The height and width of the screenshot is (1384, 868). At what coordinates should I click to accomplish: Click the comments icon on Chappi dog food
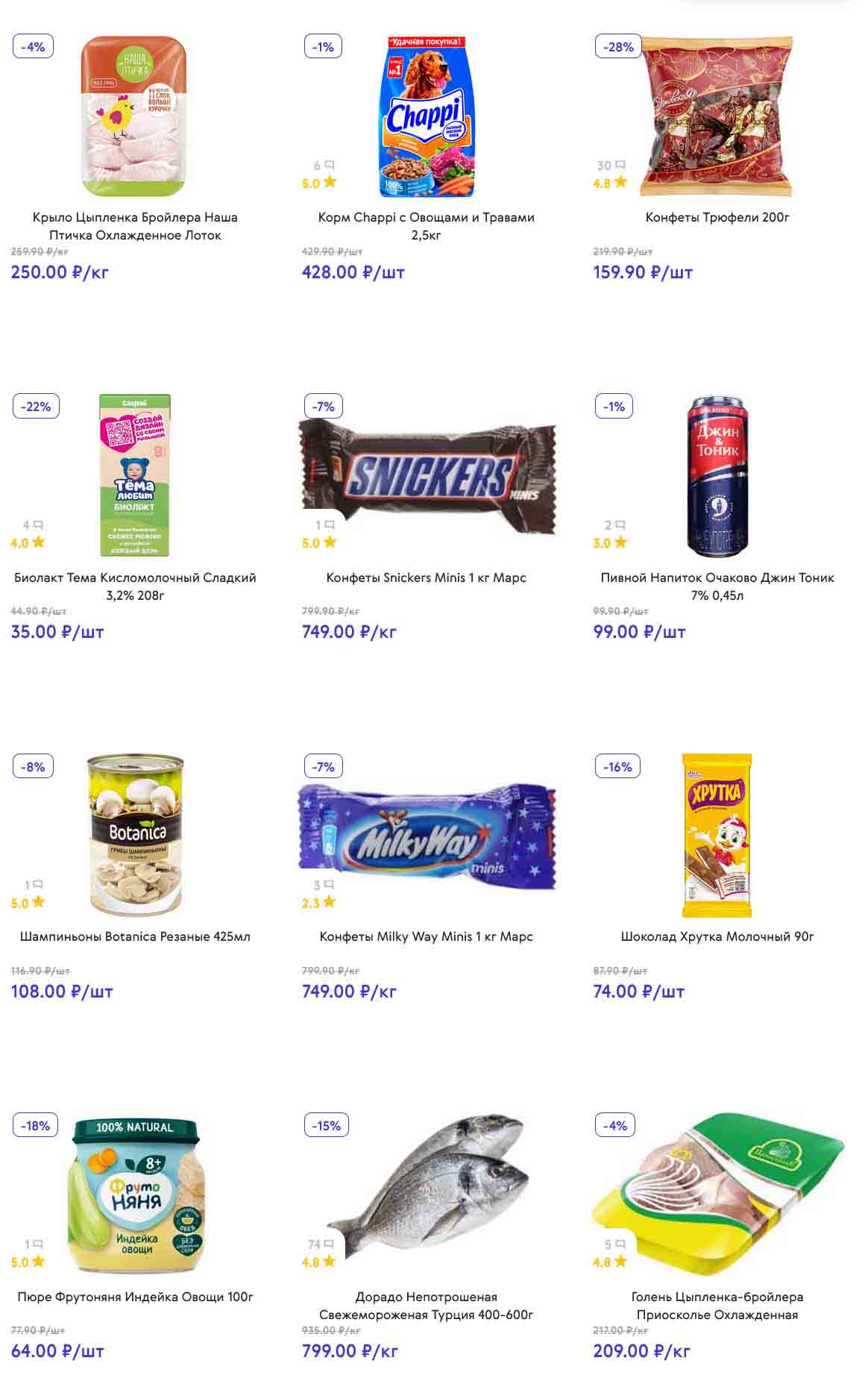pyautogui.click(x=330, y=165)
